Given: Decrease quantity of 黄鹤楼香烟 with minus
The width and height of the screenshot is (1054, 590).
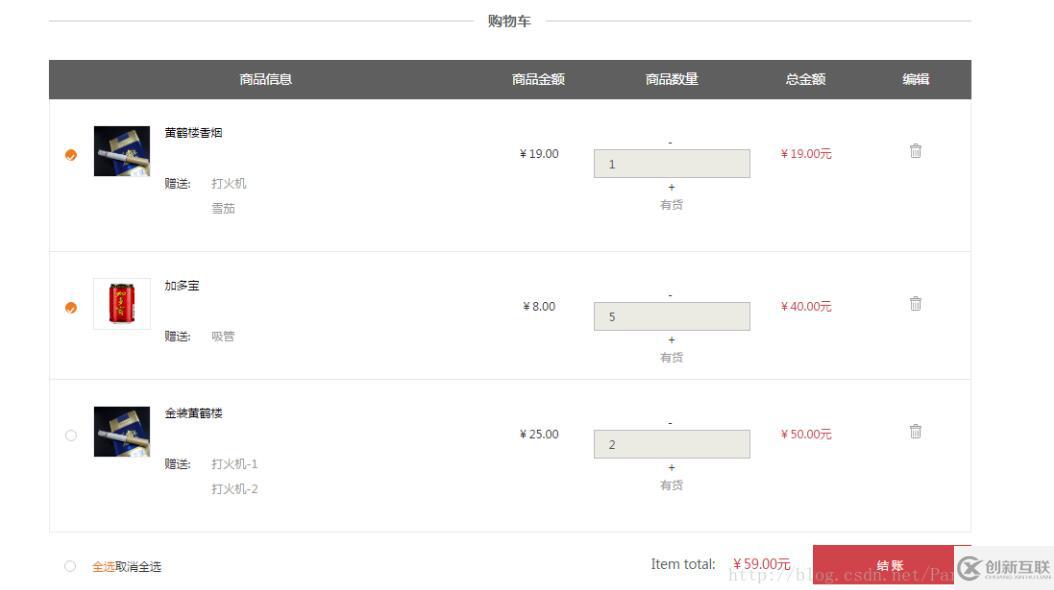Looking at the screenshot, I should pyautogui.click(x=671, y=142).
